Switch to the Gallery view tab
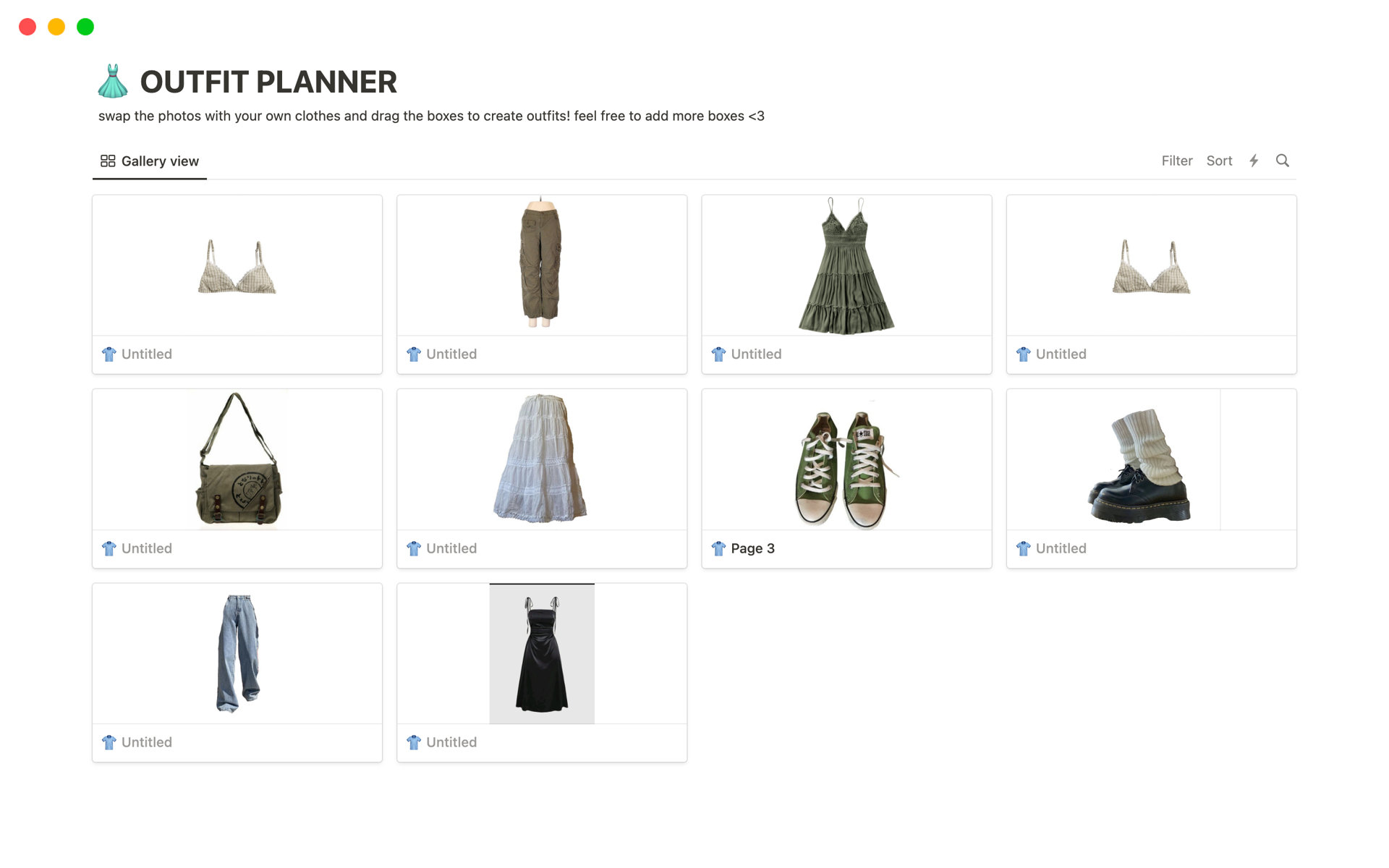The height and width of the screenshot is (868, 1389). click(150, 161)
